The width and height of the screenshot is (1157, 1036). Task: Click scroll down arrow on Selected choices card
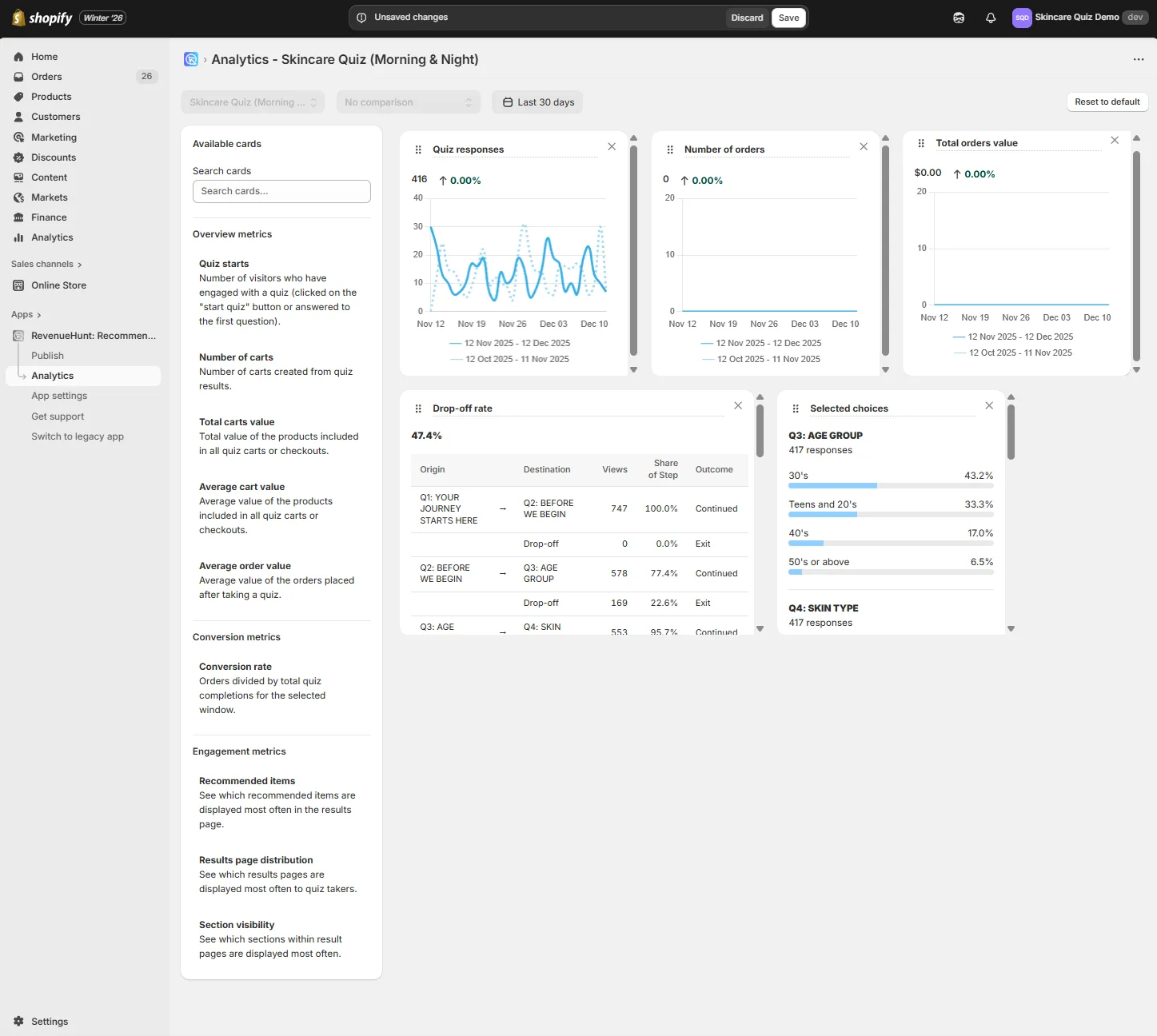1011,628
